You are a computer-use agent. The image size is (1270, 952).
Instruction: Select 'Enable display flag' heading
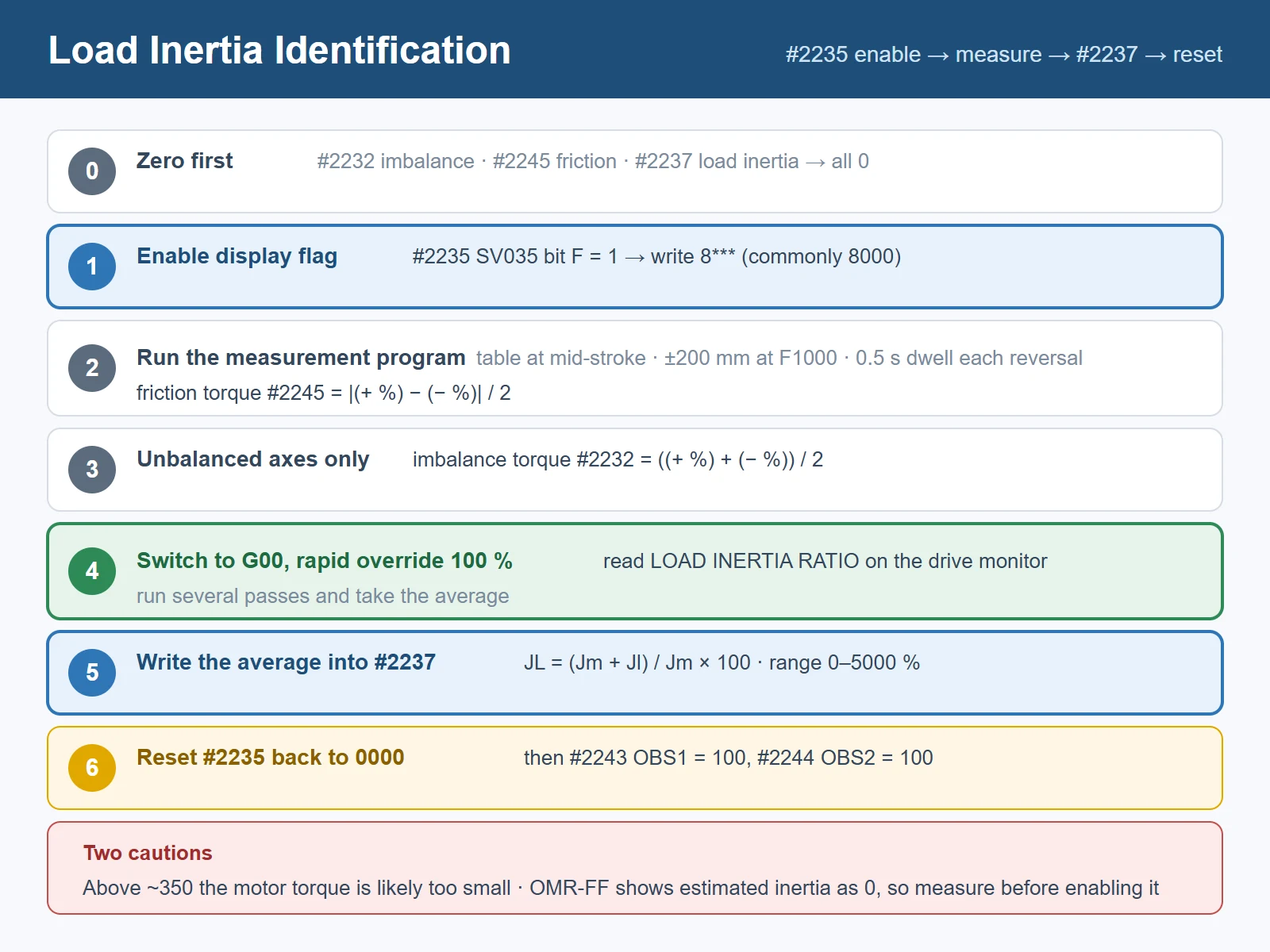(x=237, y=256)
